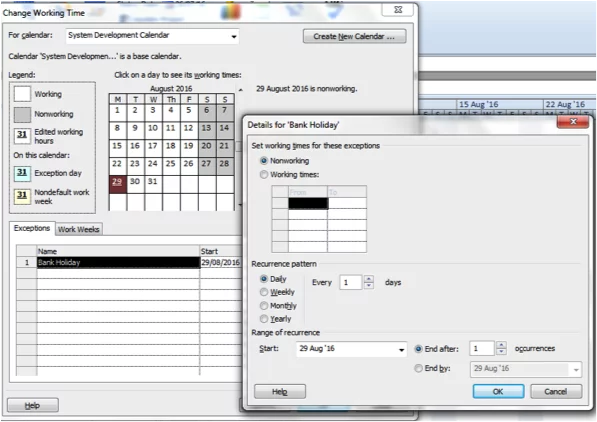This screenshot has height=422, width=597.
Task: Choose the Daily recurrence pattern
Action: point(263,279)
